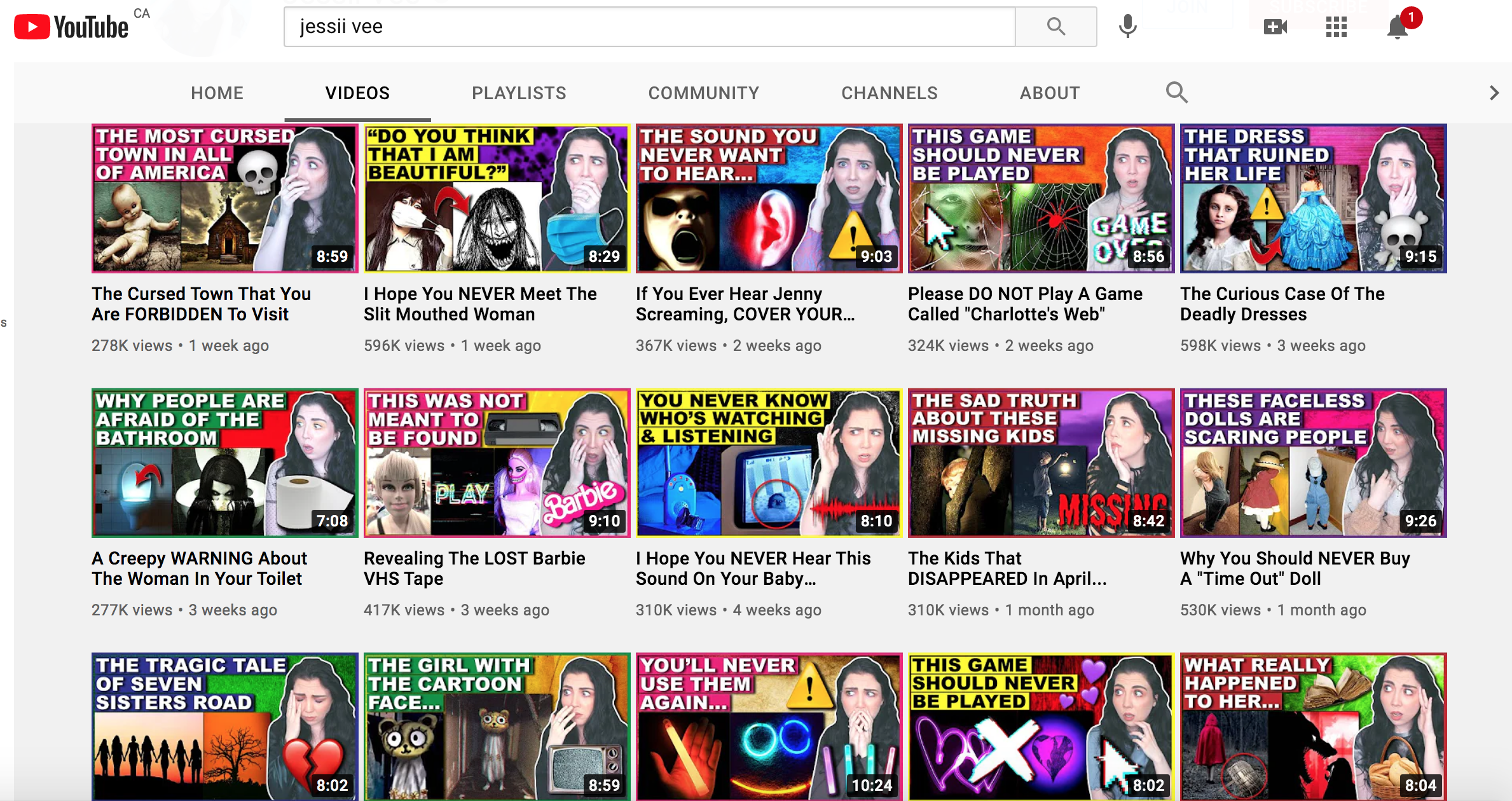
Task: Open 'Please DO NOT Play A Game Called Charlotte's Web'
Action: pyautogui.click(x=1025, y=304)
